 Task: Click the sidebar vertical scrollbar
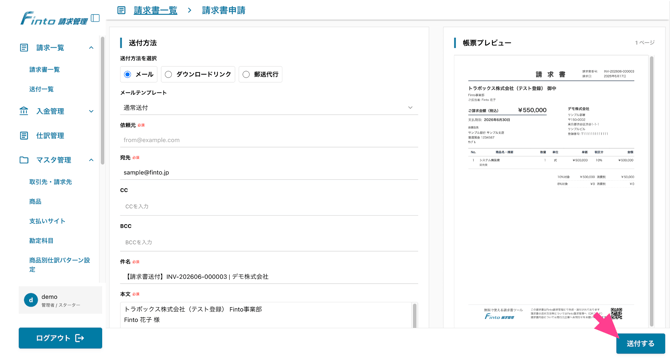tap(102, 101)
